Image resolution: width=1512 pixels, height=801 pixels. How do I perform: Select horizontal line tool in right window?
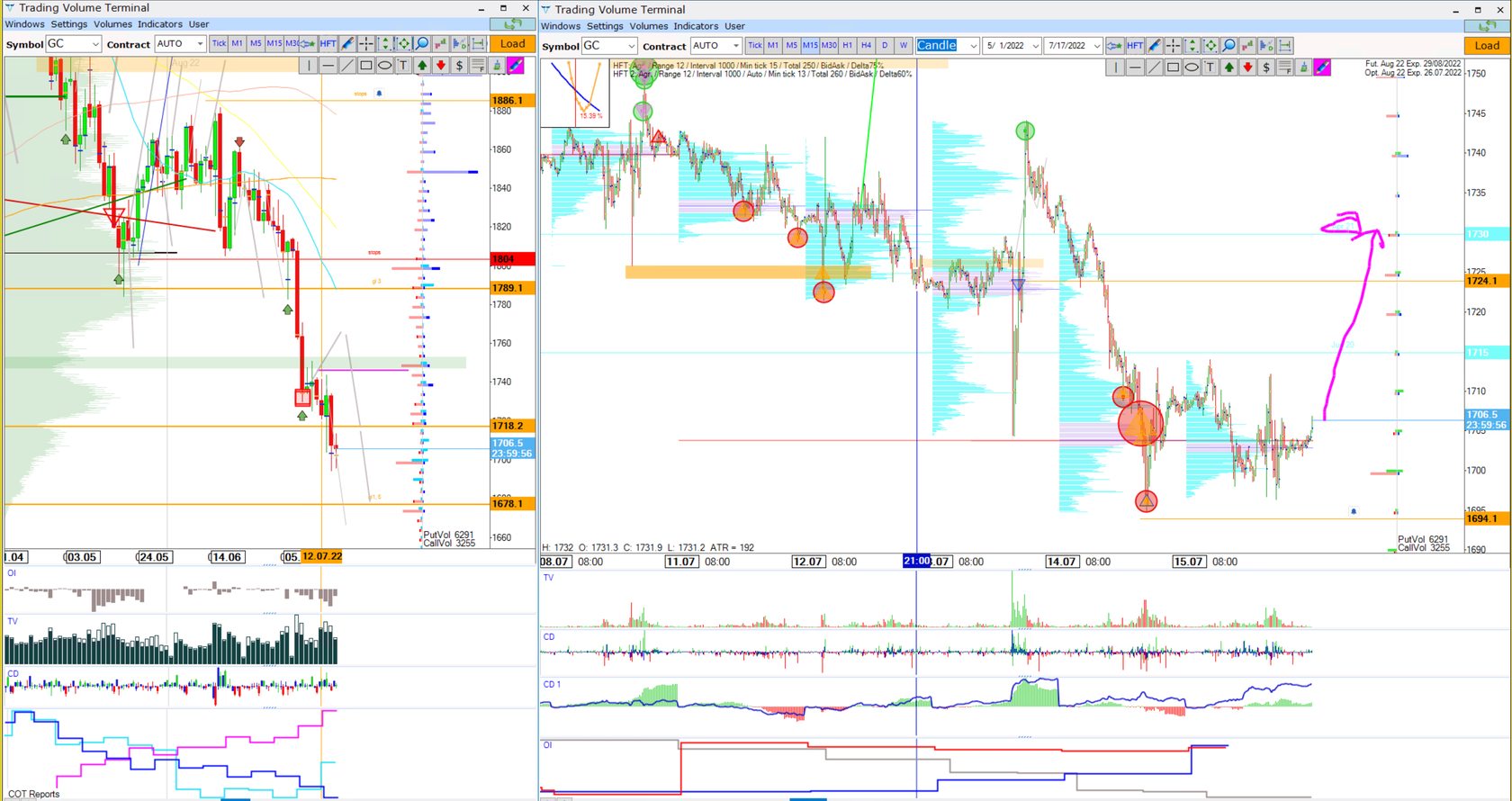pos(1135,67)
